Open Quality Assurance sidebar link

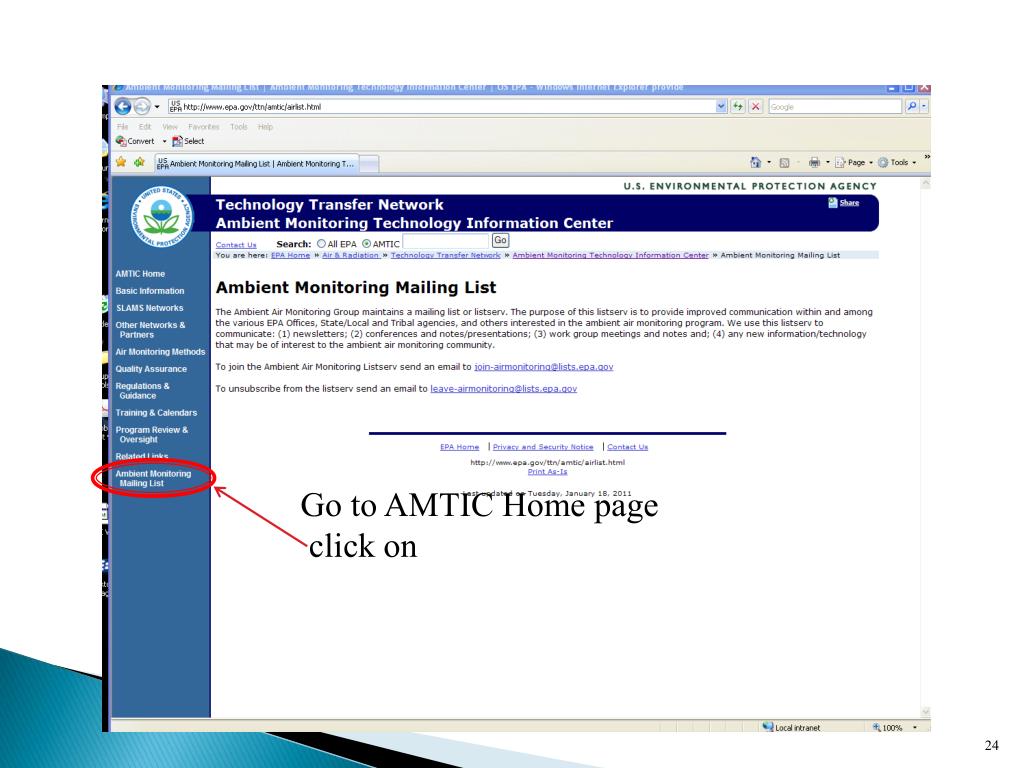pos(152,368)
